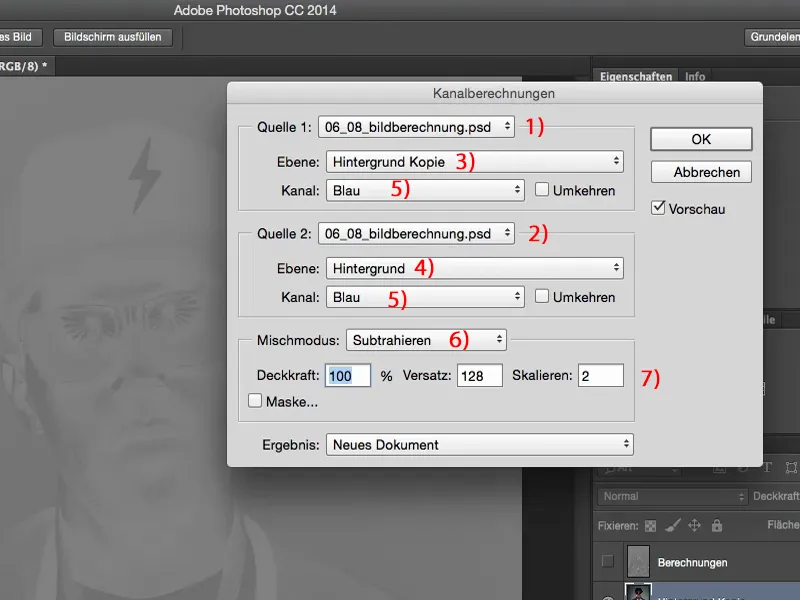Viewport: 800px width, 600px height.
Task: Open Ergebnis dropdown showing Neues Dokument
Action: (480, 445)
